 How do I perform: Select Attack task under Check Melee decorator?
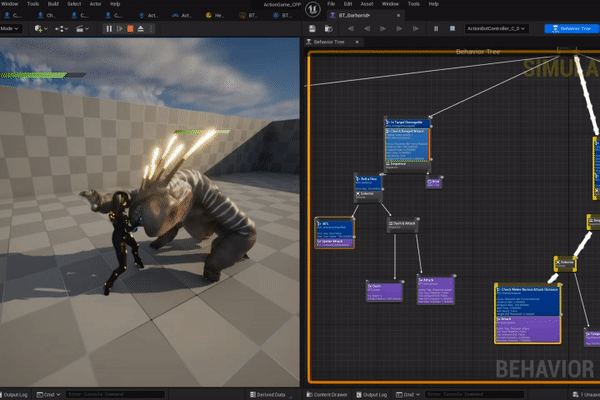coord(528,329)
